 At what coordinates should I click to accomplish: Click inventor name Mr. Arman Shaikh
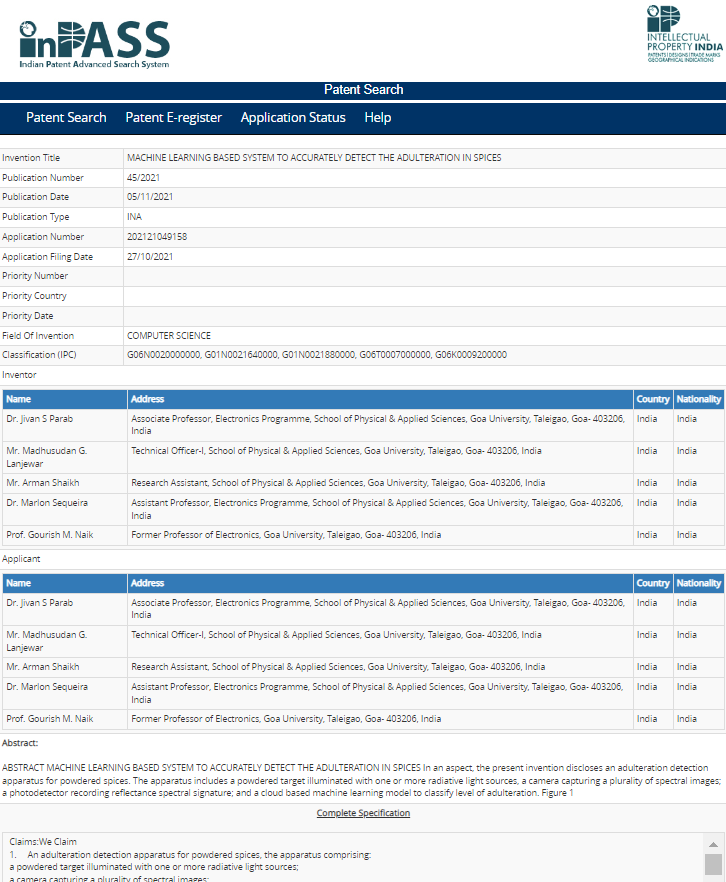click(43, 483)
